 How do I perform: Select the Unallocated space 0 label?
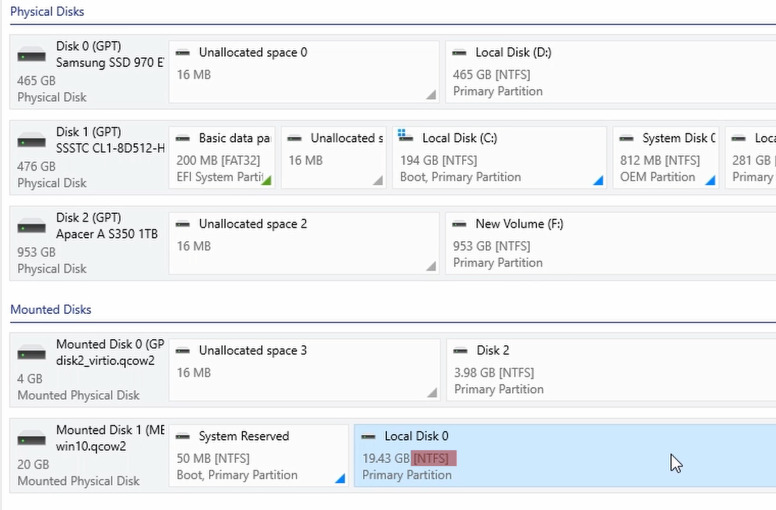(253, 52)
